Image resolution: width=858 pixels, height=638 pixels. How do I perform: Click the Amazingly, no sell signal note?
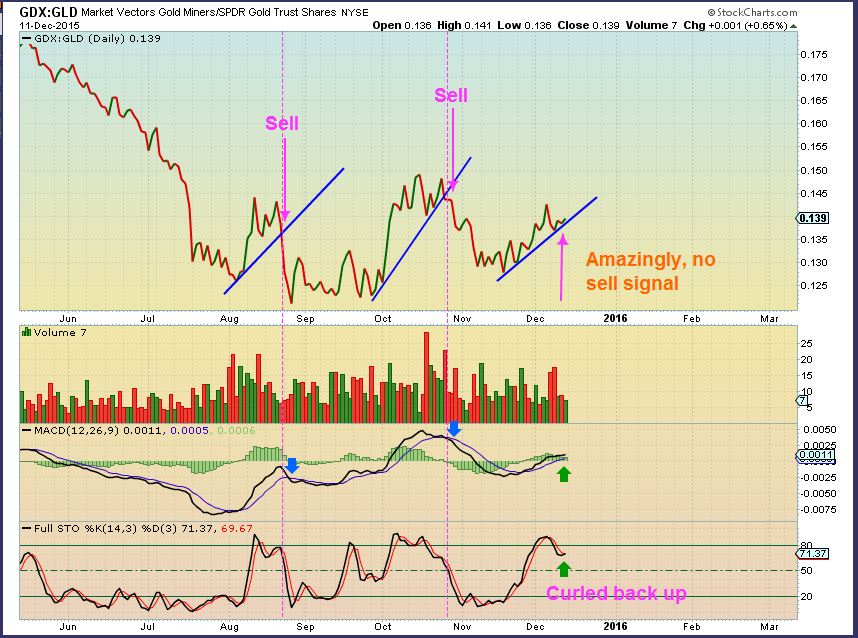pyautogui.click(x=651, y=271)
